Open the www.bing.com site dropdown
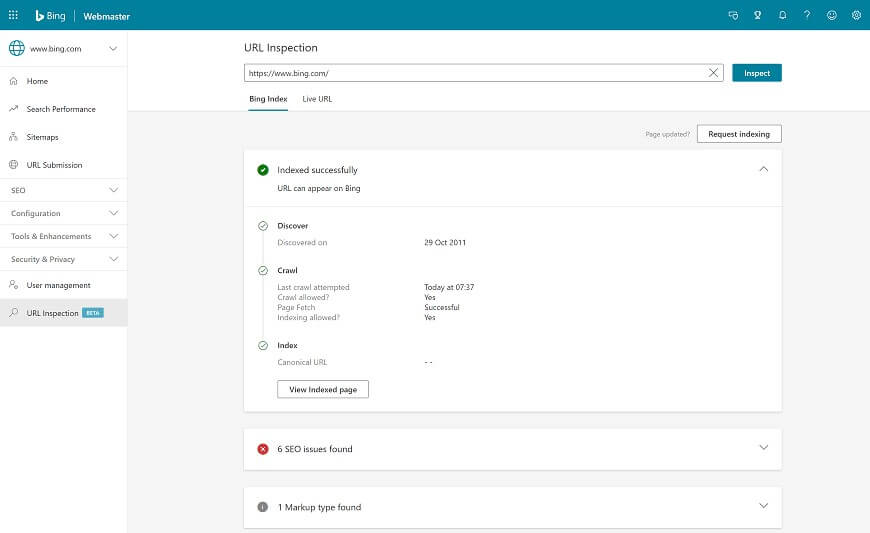Viewport: 870px width, 533px height. pos(113,48)
